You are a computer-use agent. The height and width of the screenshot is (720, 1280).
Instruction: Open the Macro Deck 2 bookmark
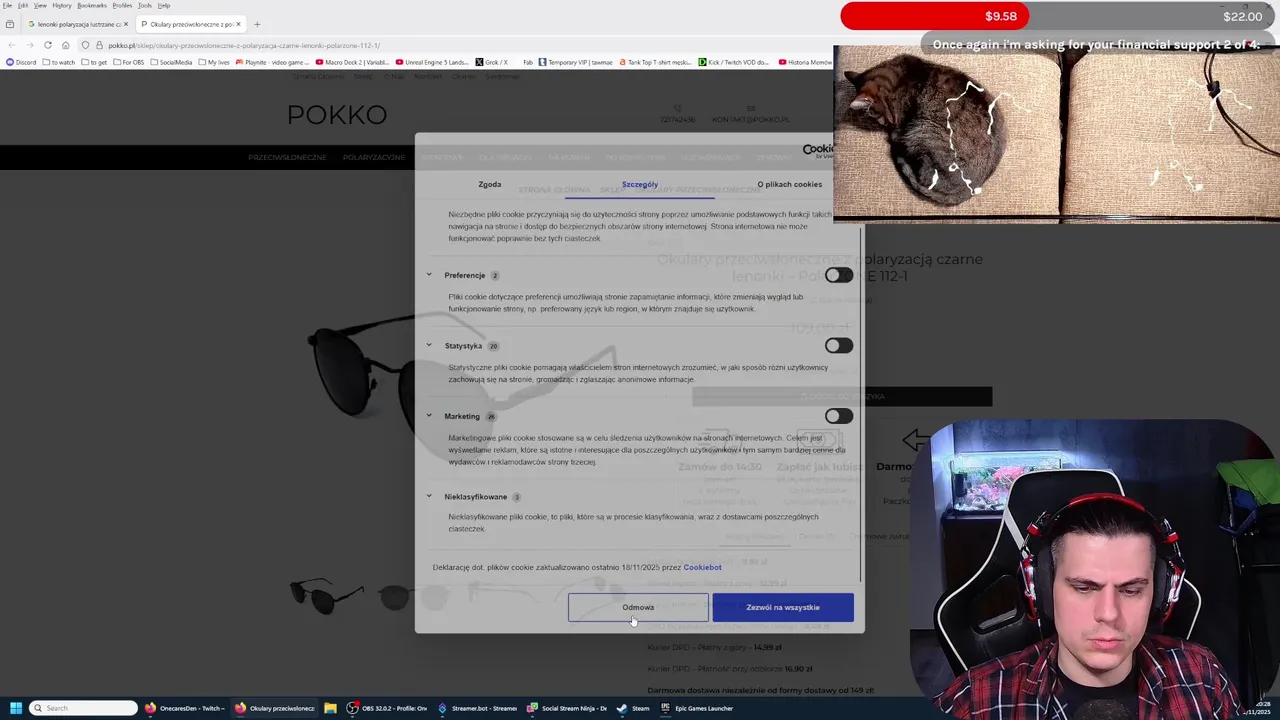pos(352,62)
